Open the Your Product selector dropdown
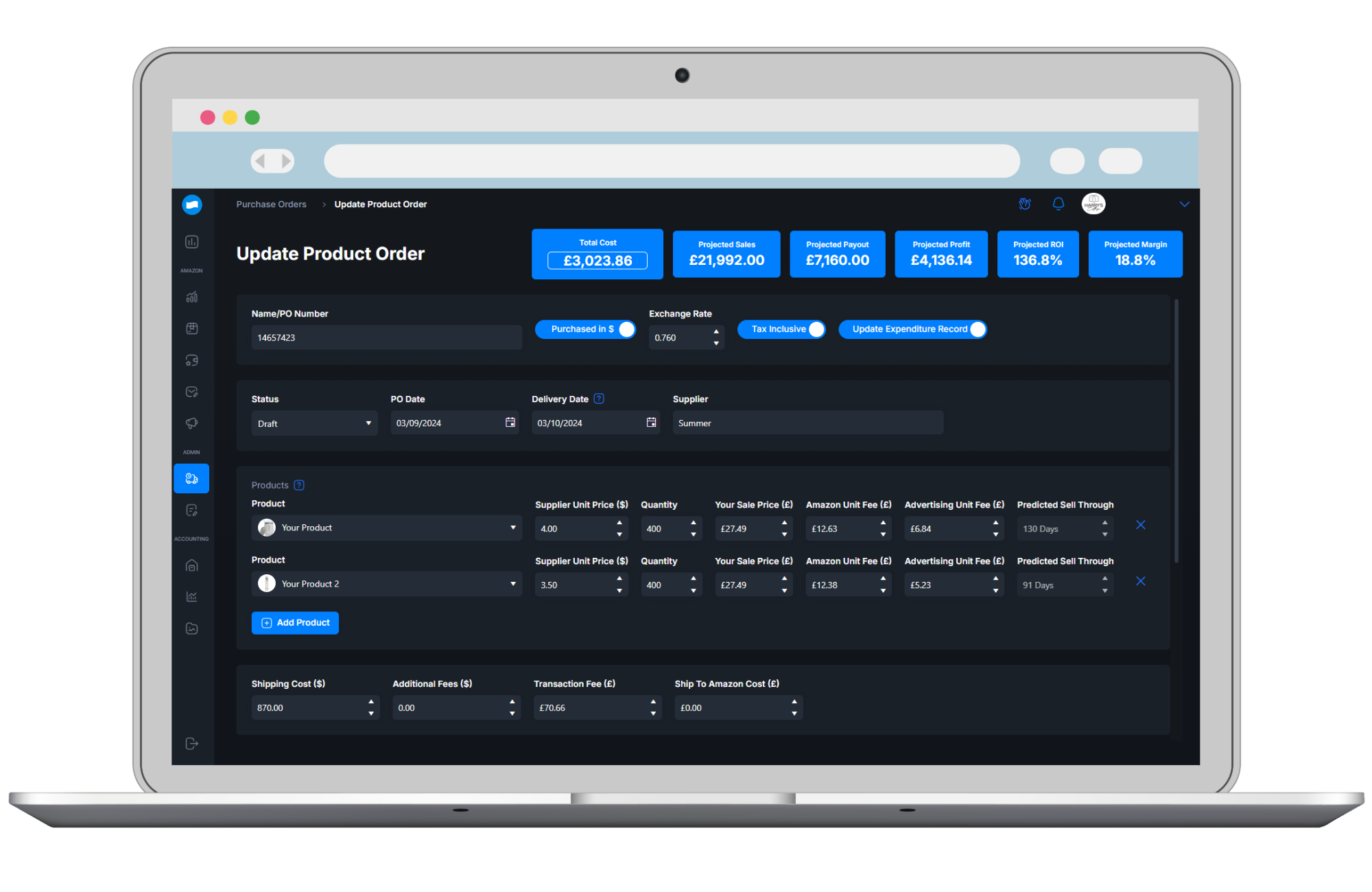1372x892 pixels. pyautogui.click(x=387, y=528)
